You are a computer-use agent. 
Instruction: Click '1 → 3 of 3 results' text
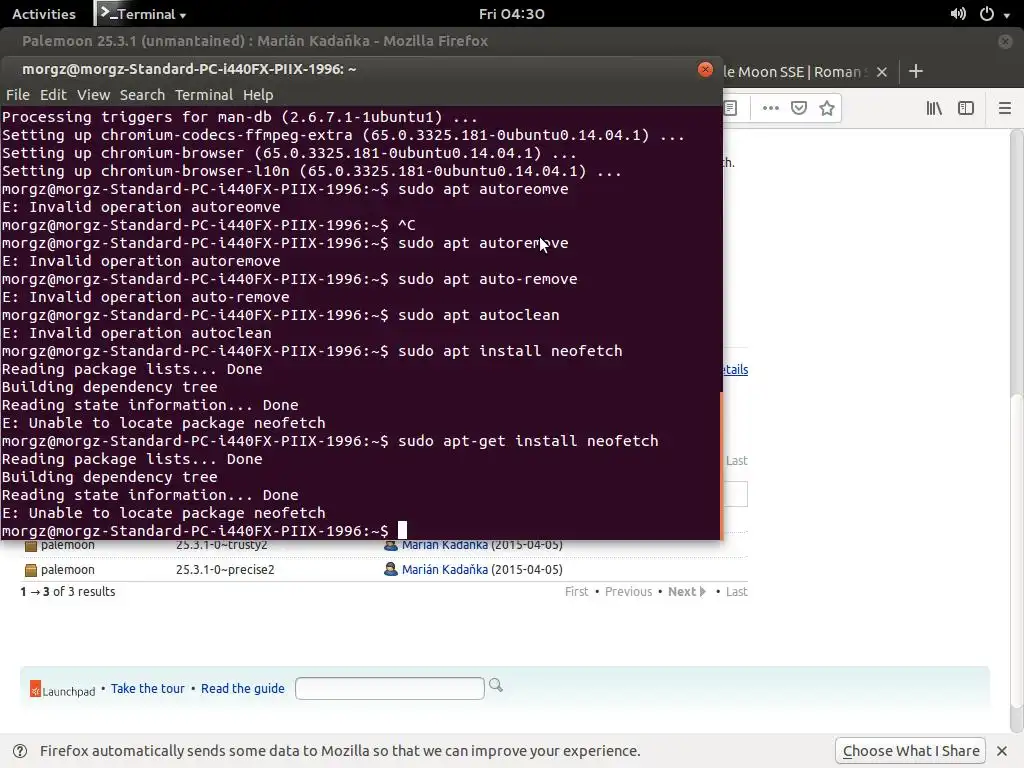click(68, 592)
